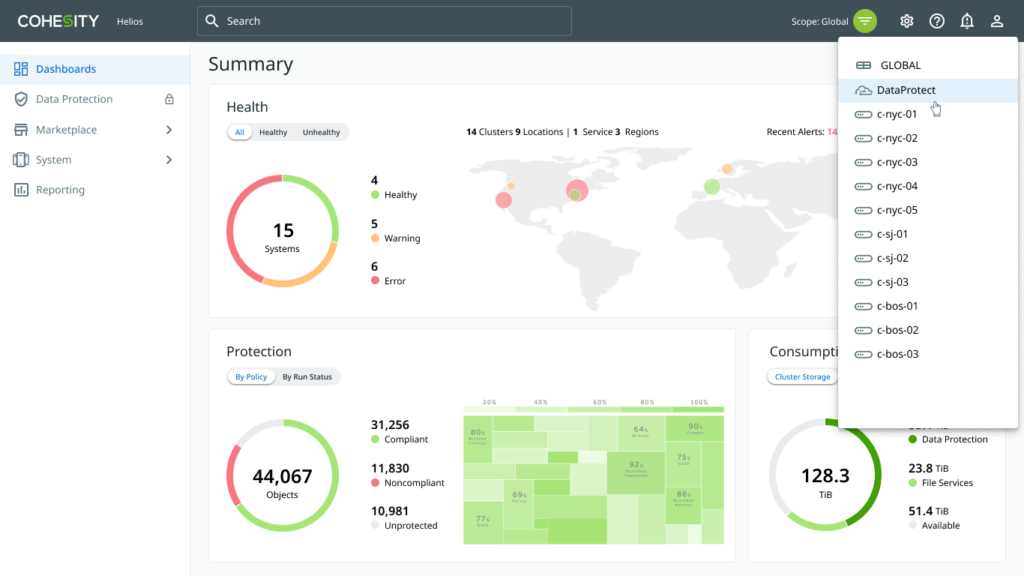Screen dimensions: 1024x576
Task: Click the Data Protection lock icon
Action: pos(169,99)
